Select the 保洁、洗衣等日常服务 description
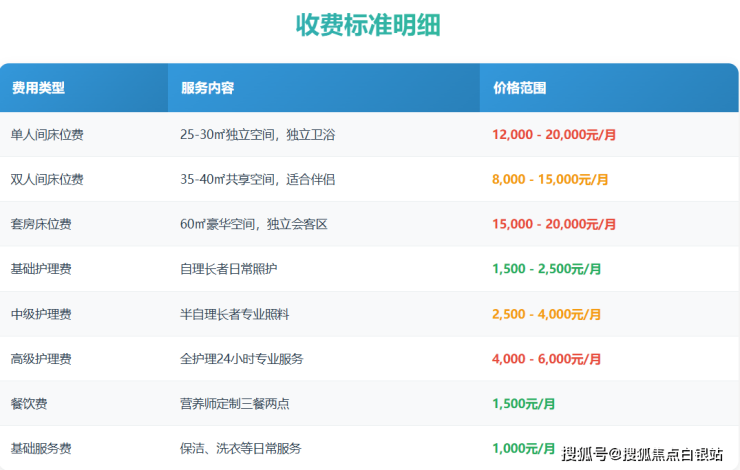The height and width of the screenshot is (470, 740). click(x=240, y=448)
